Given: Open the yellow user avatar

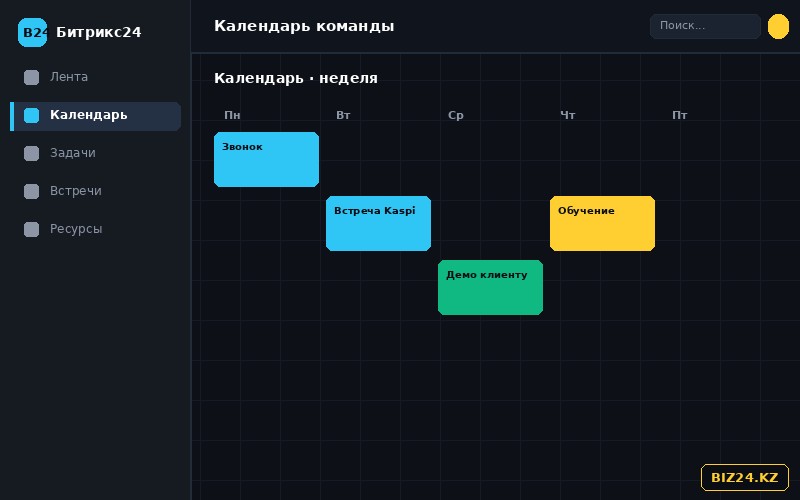Looking at the screenshot, I should tap(778, 27).
